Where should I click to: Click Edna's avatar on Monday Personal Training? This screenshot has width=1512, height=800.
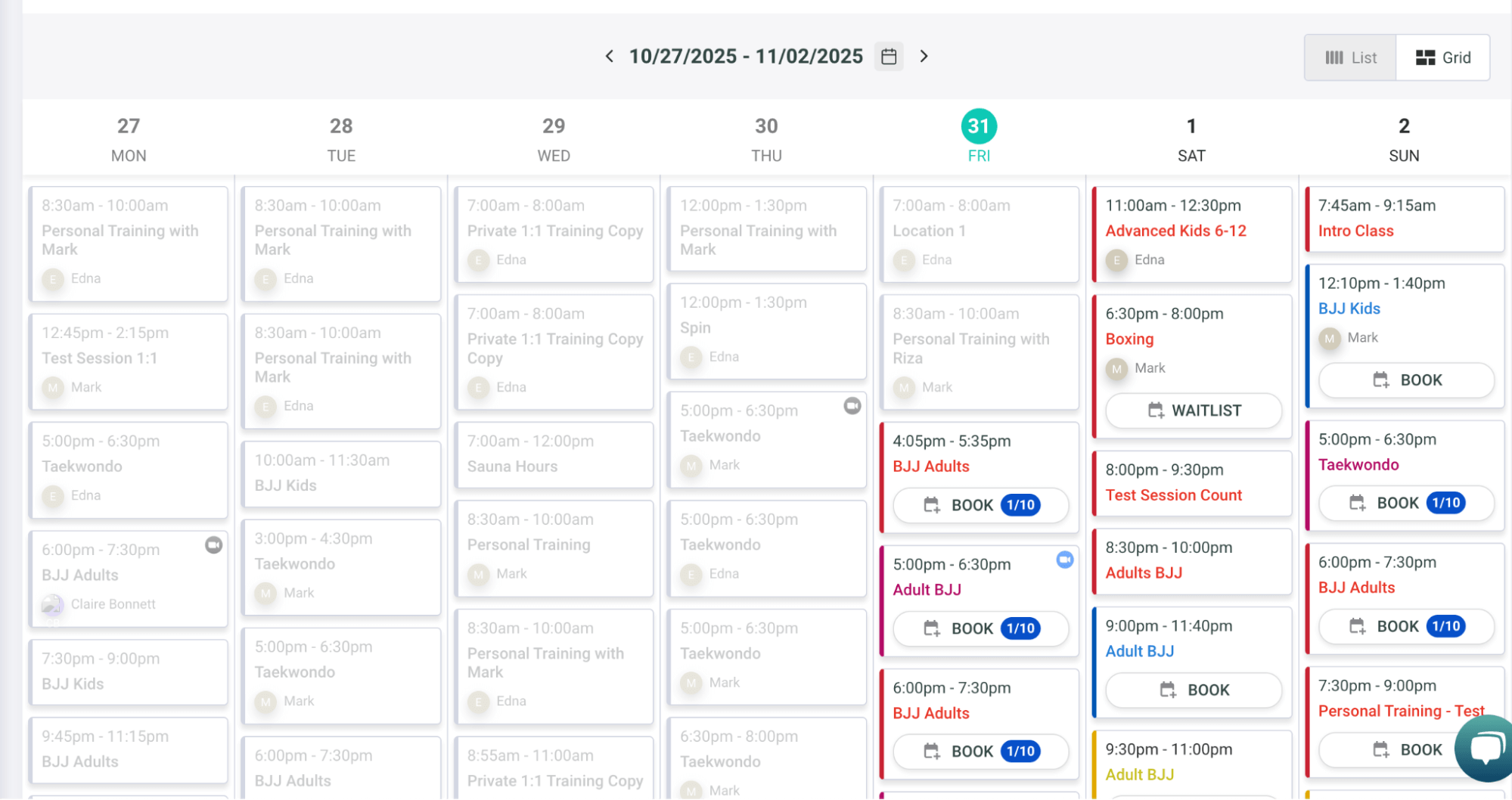(52, 279)
